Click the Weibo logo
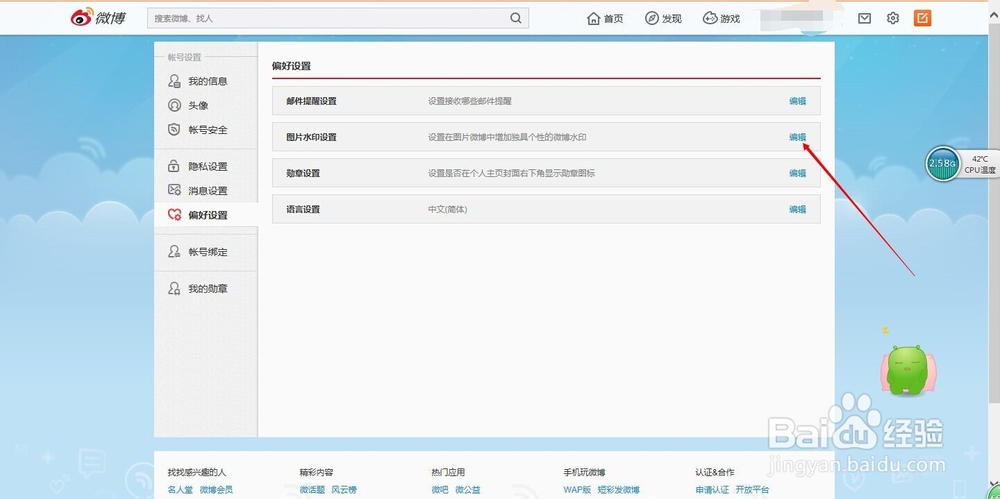1000x499 pixels. (x=98, y=17)
